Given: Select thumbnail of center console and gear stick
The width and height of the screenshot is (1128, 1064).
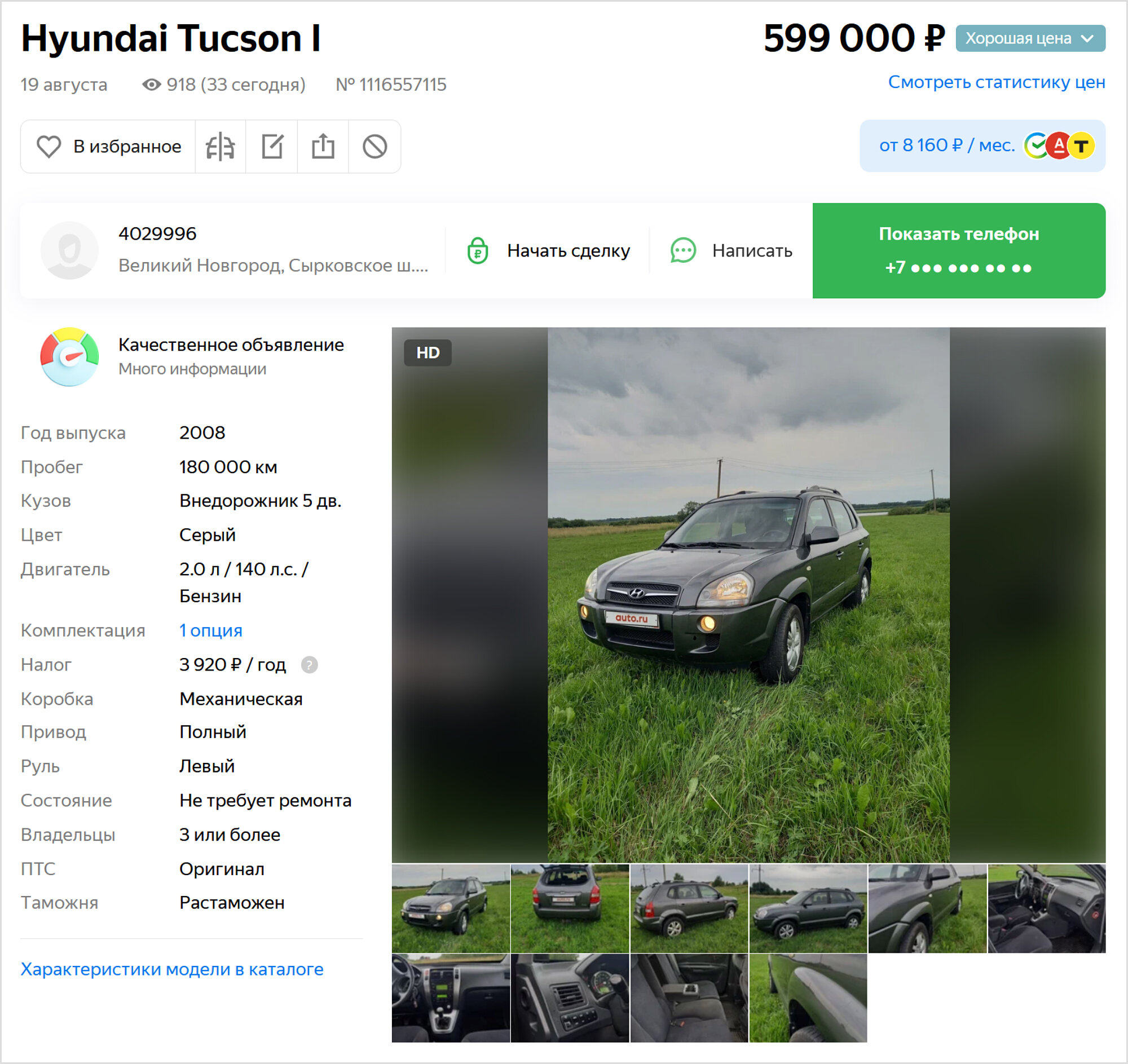Looking at the screenshot, I should [x=451, y=998].
